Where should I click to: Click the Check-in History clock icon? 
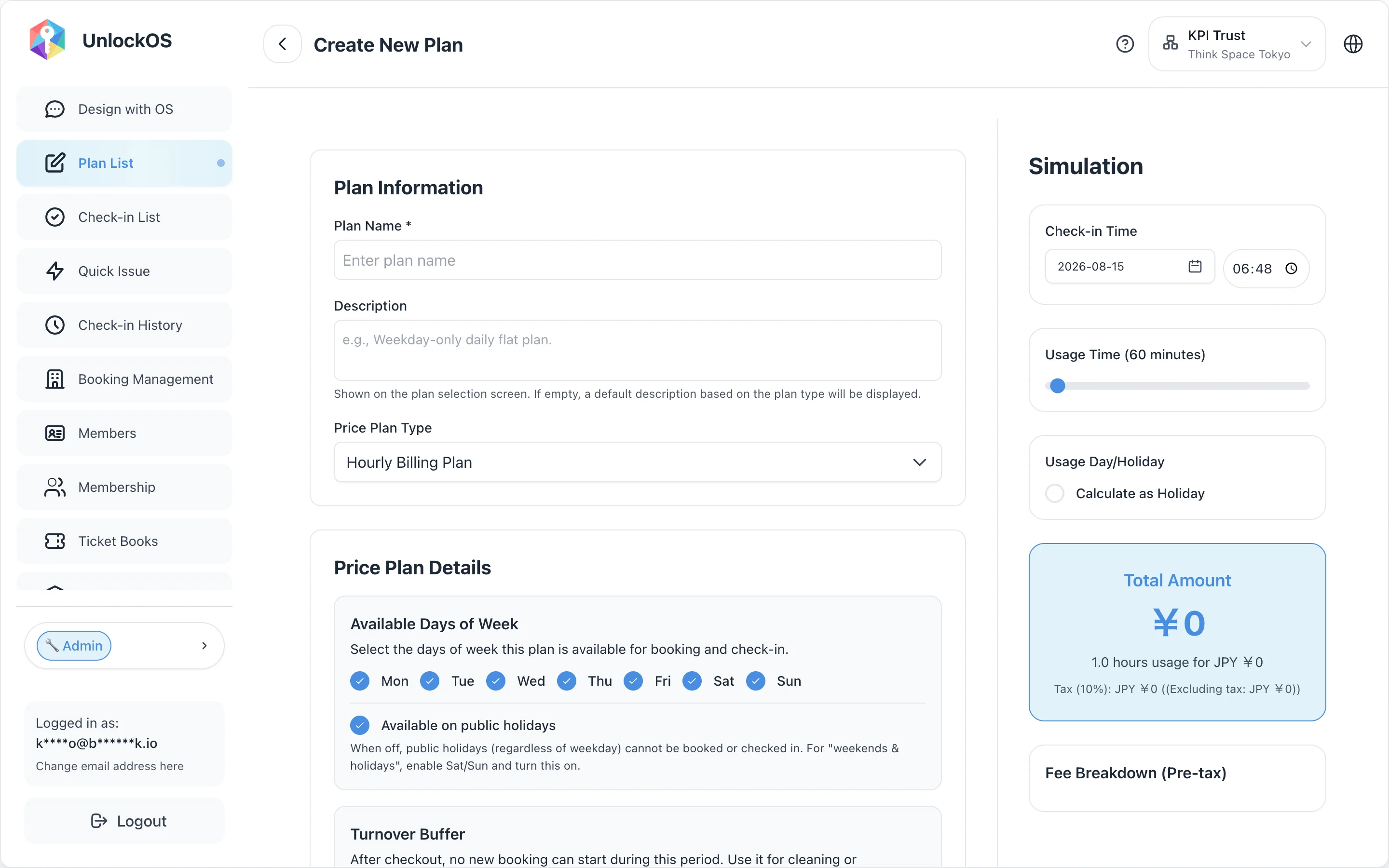55,325
